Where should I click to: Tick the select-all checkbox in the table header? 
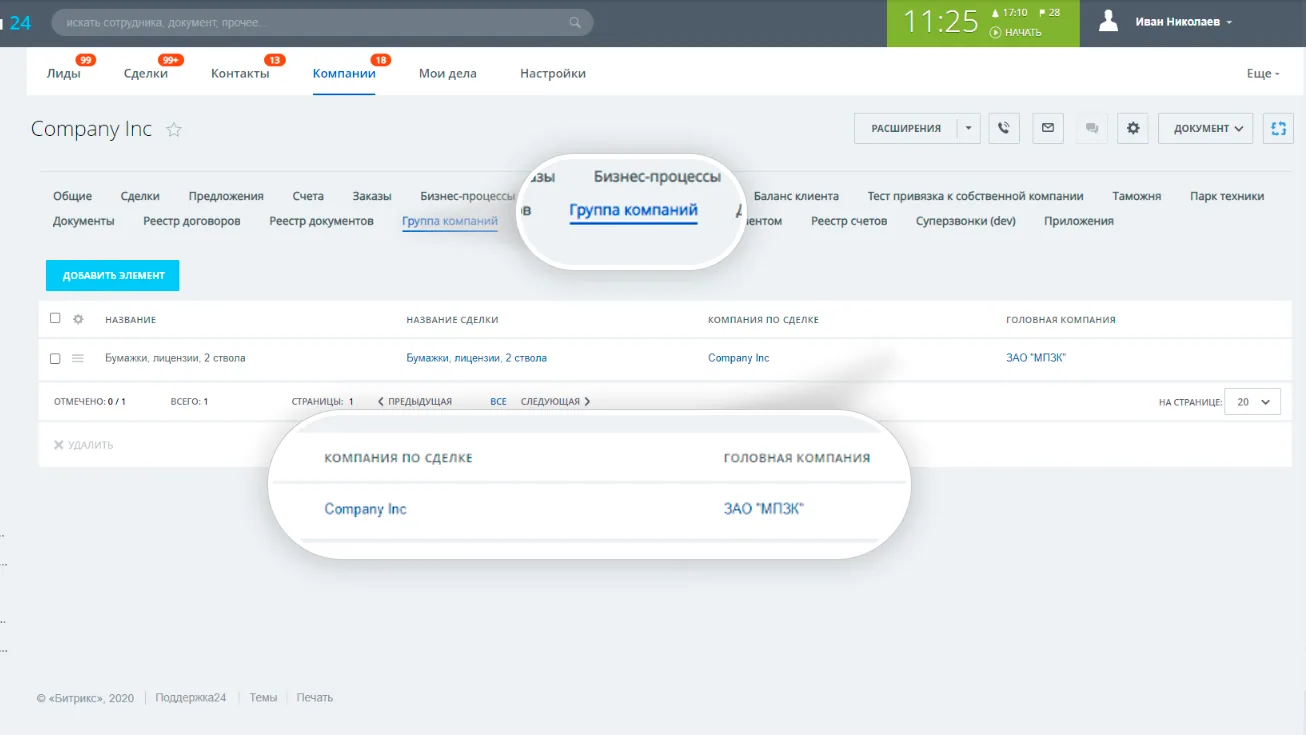pos(55,319)
